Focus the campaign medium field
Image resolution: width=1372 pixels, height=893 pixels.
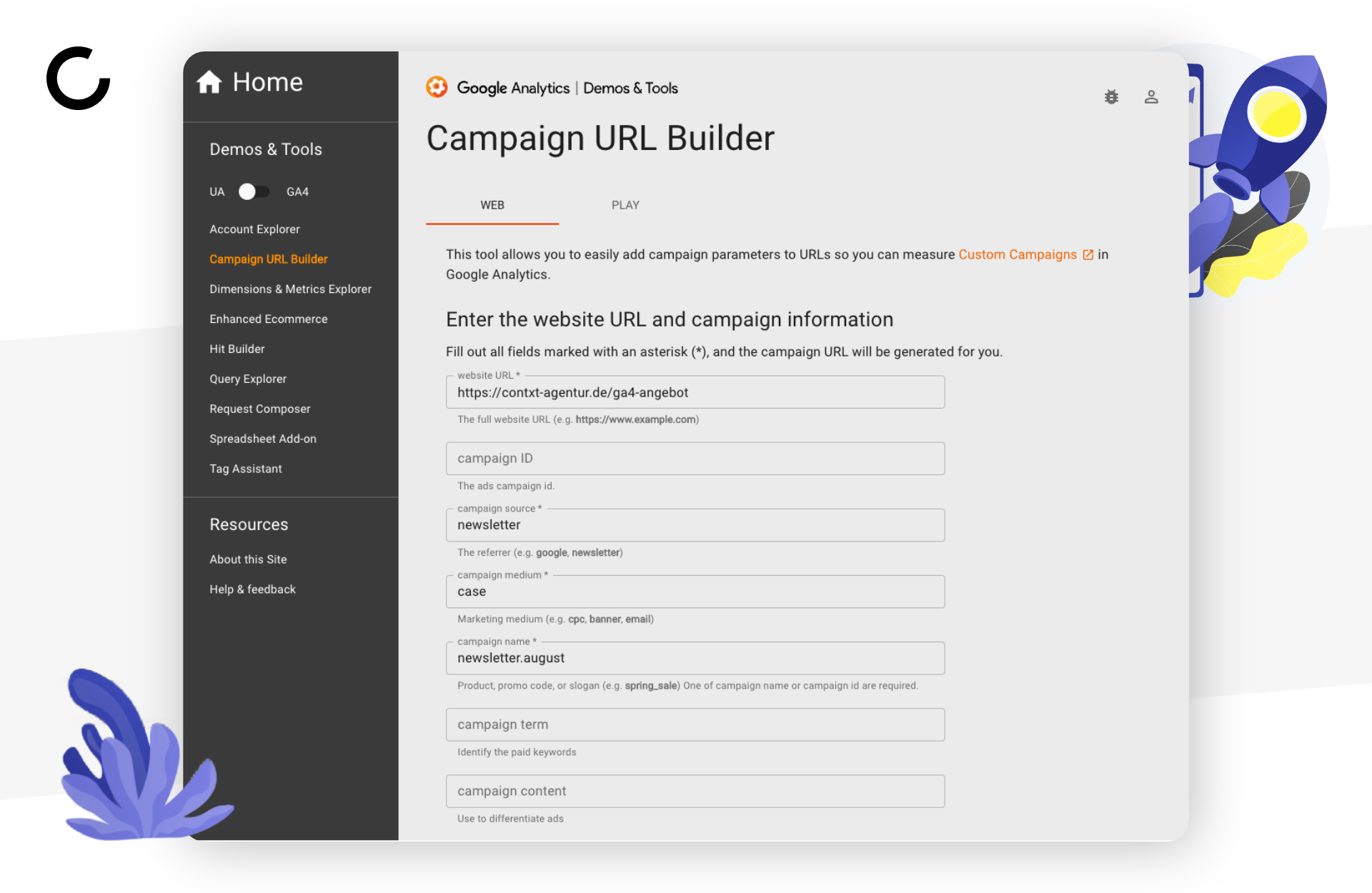click(695, 592)
